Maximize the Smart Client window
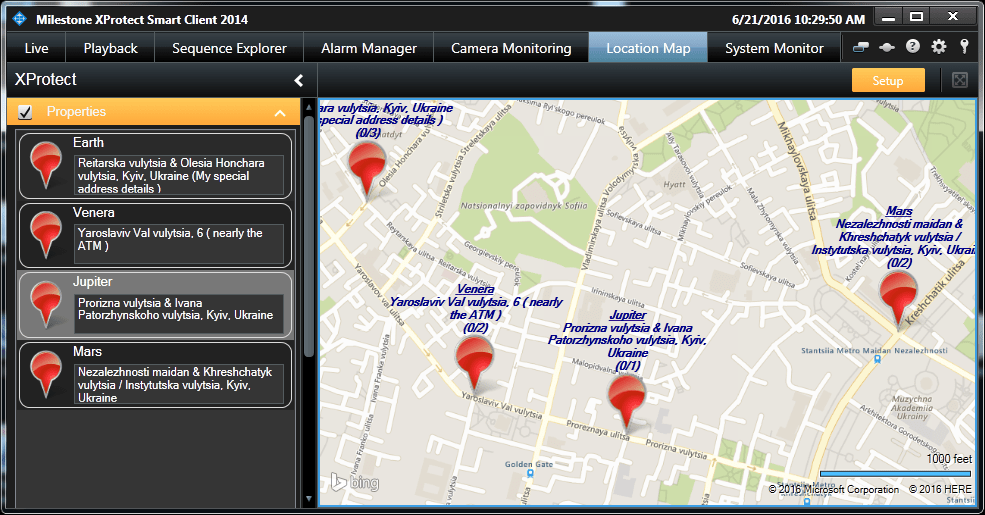985x515 pixels. point(917,16)
